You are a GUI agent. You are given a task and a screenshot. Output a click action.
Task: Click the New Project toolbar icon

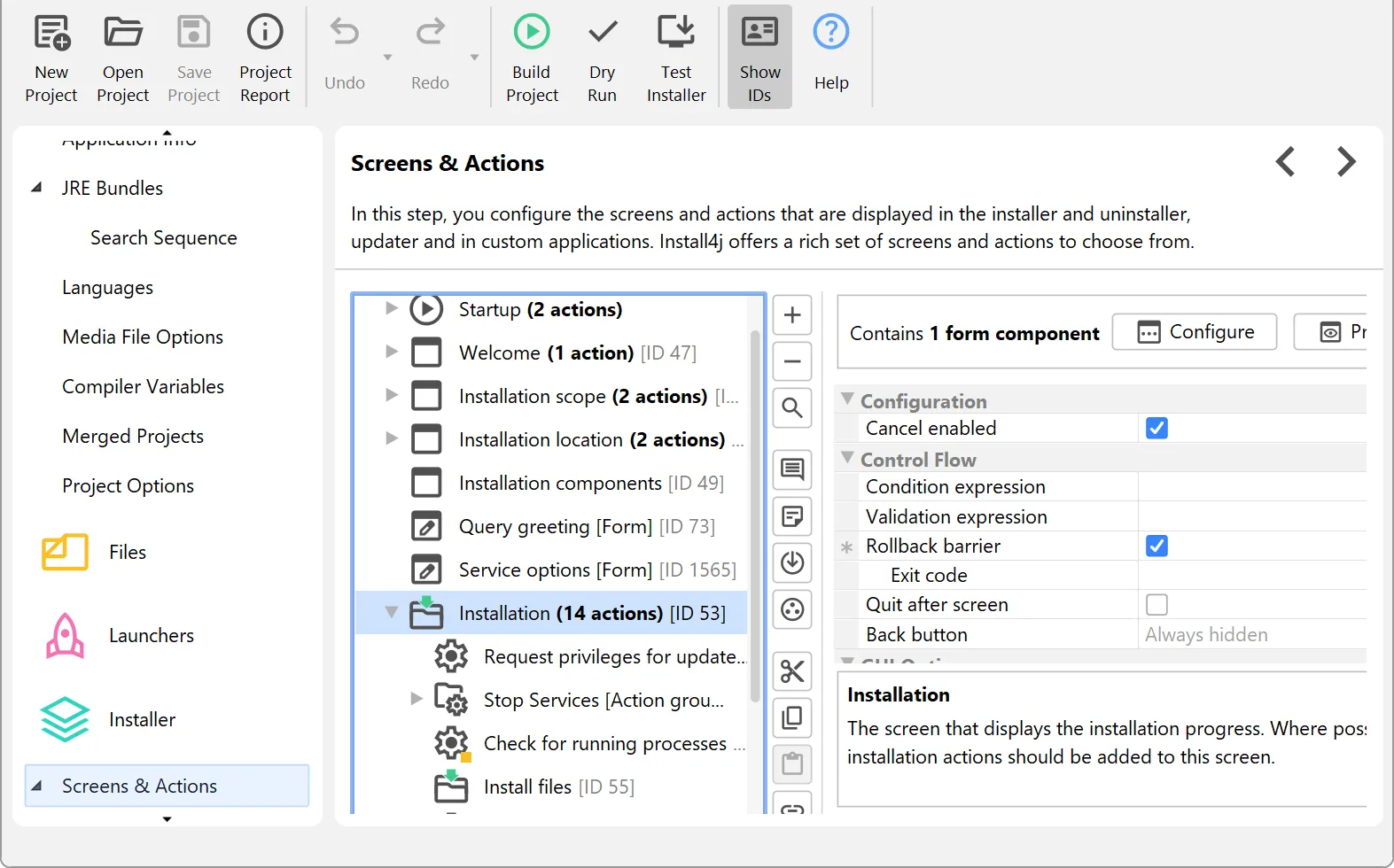[51, 33]
